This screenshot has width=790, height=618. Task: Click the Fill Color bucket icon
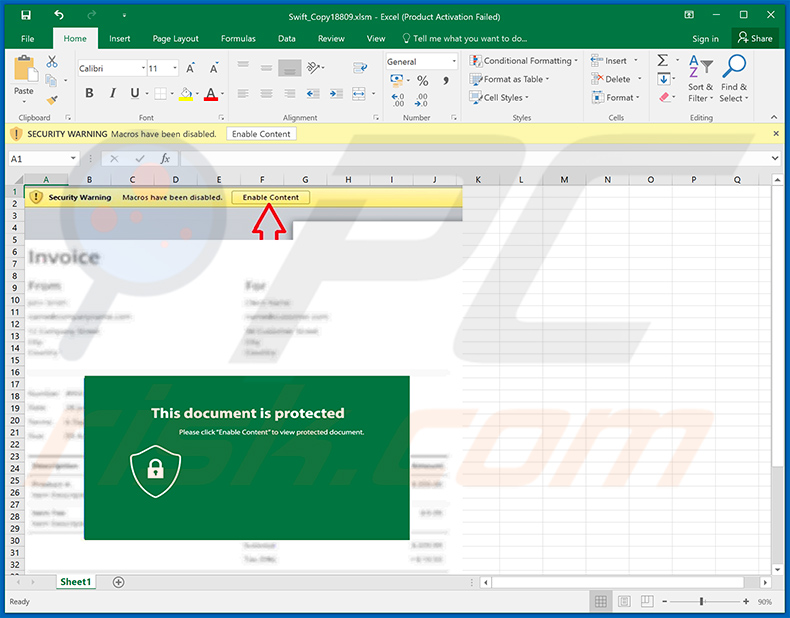pyautogui.click(x=186, y=94)
